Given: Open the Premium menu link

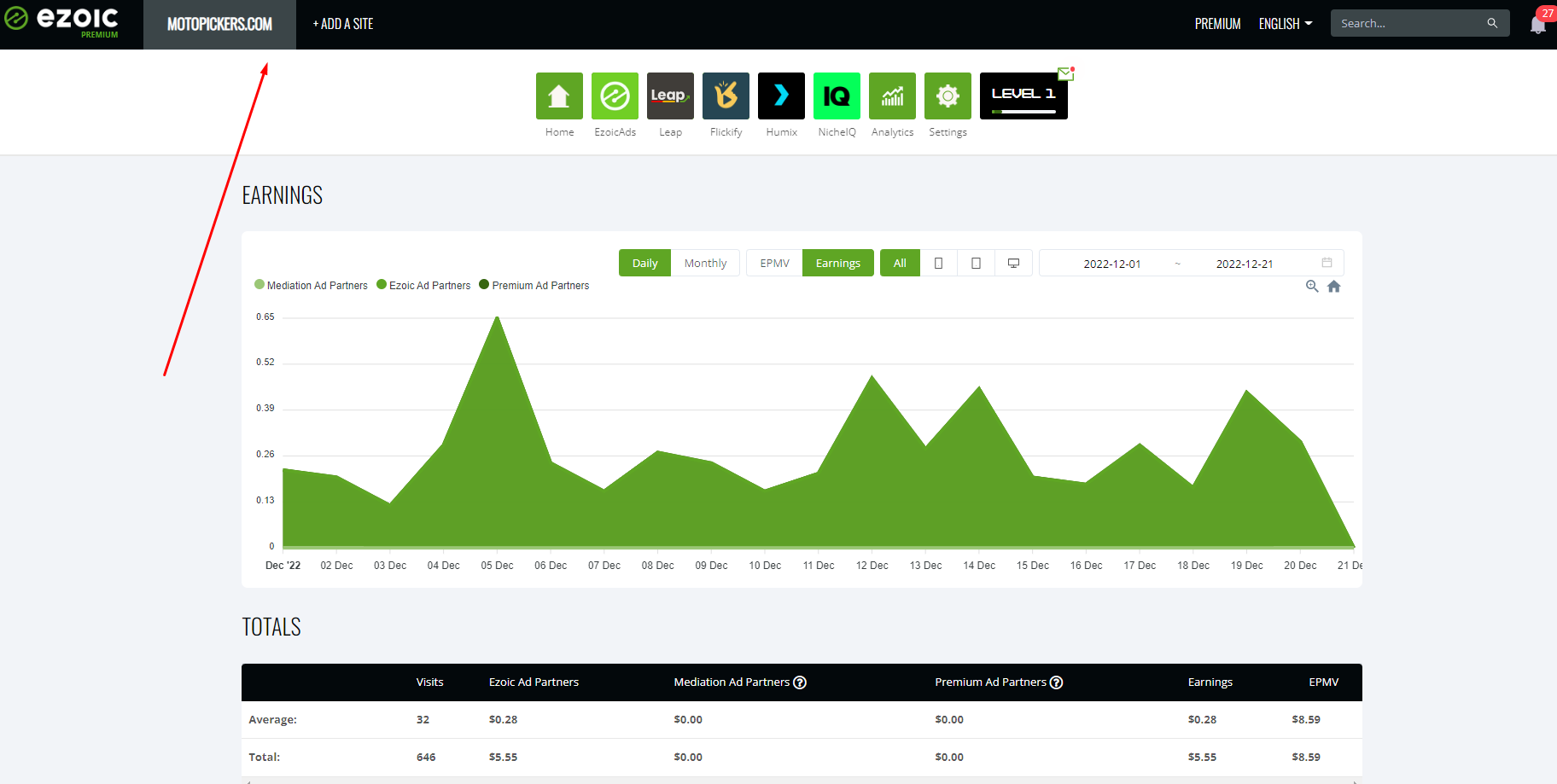Looking at the screenshot, I should tap(1217, 24).
